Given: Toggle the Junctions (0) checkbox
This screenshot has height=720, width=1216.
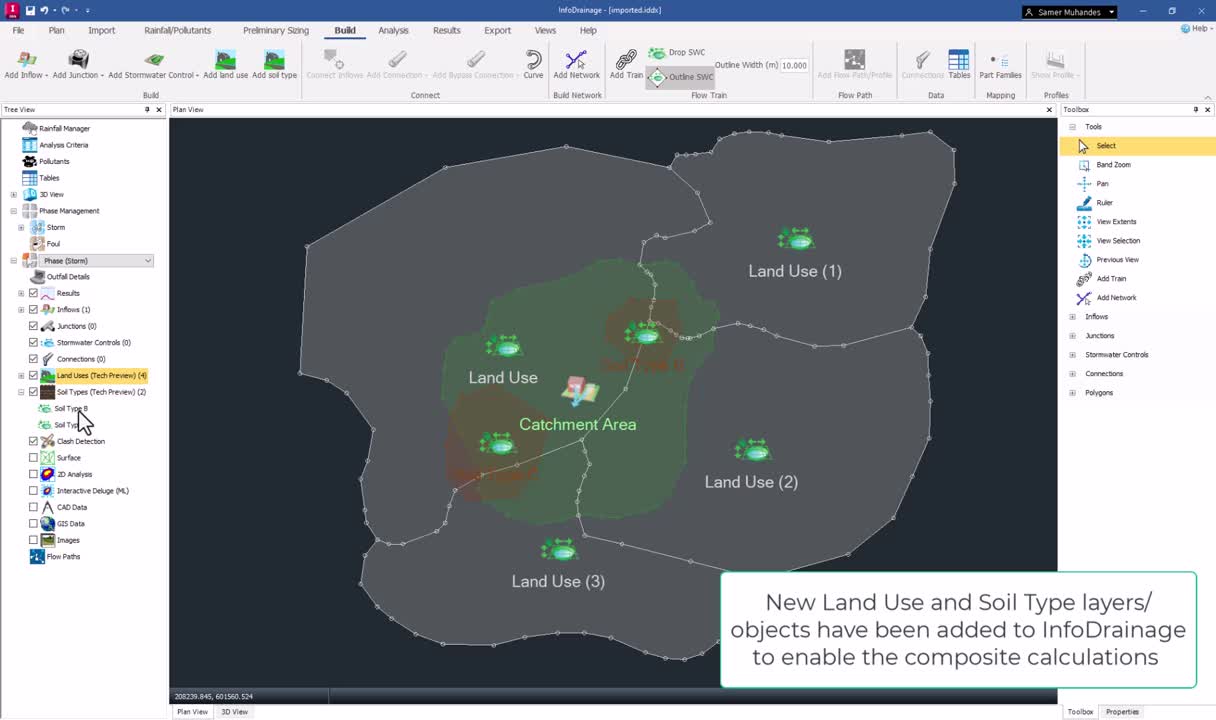Looking at the screenshot, I should [33, 326].
